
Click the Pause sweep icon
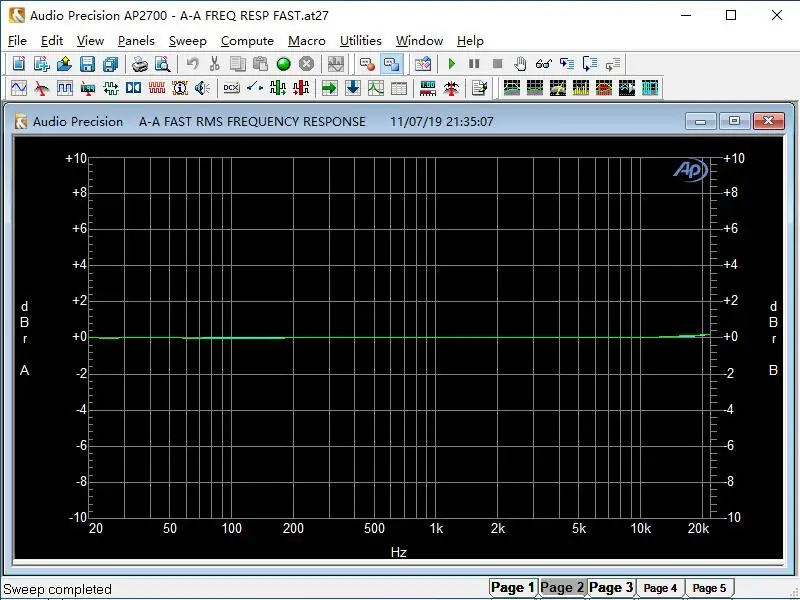[474, 64]
